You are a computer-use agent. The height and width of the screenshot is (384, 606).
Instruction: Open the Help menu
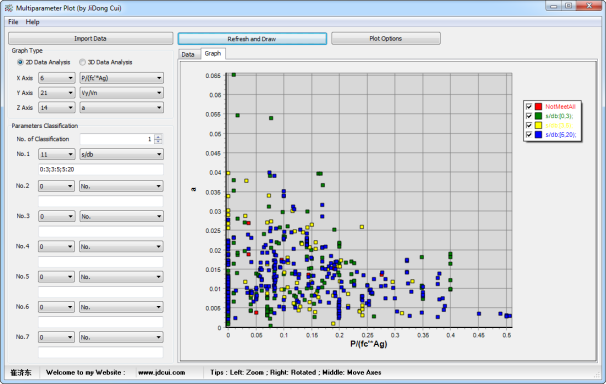32,22
